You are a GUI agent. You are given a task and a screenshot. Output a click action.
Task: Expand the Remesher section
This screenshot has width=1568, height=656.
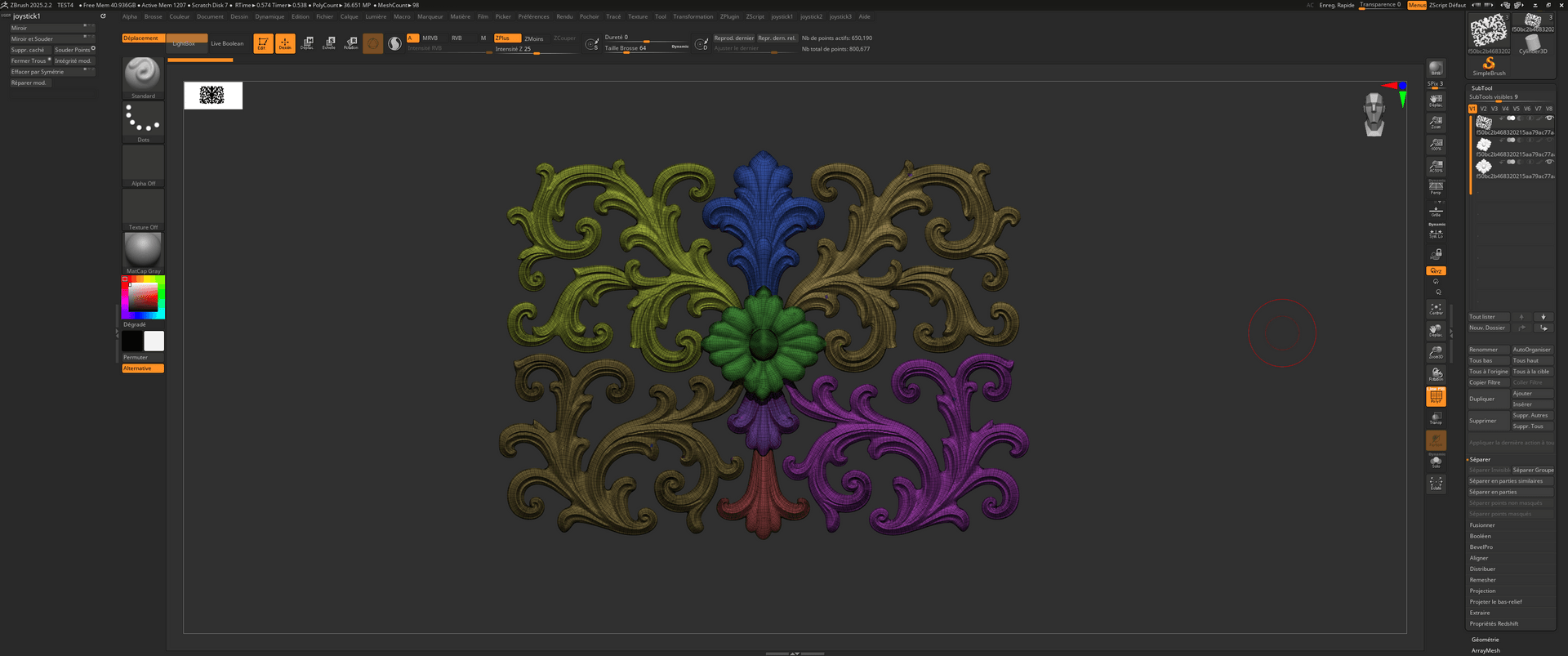1482,580
